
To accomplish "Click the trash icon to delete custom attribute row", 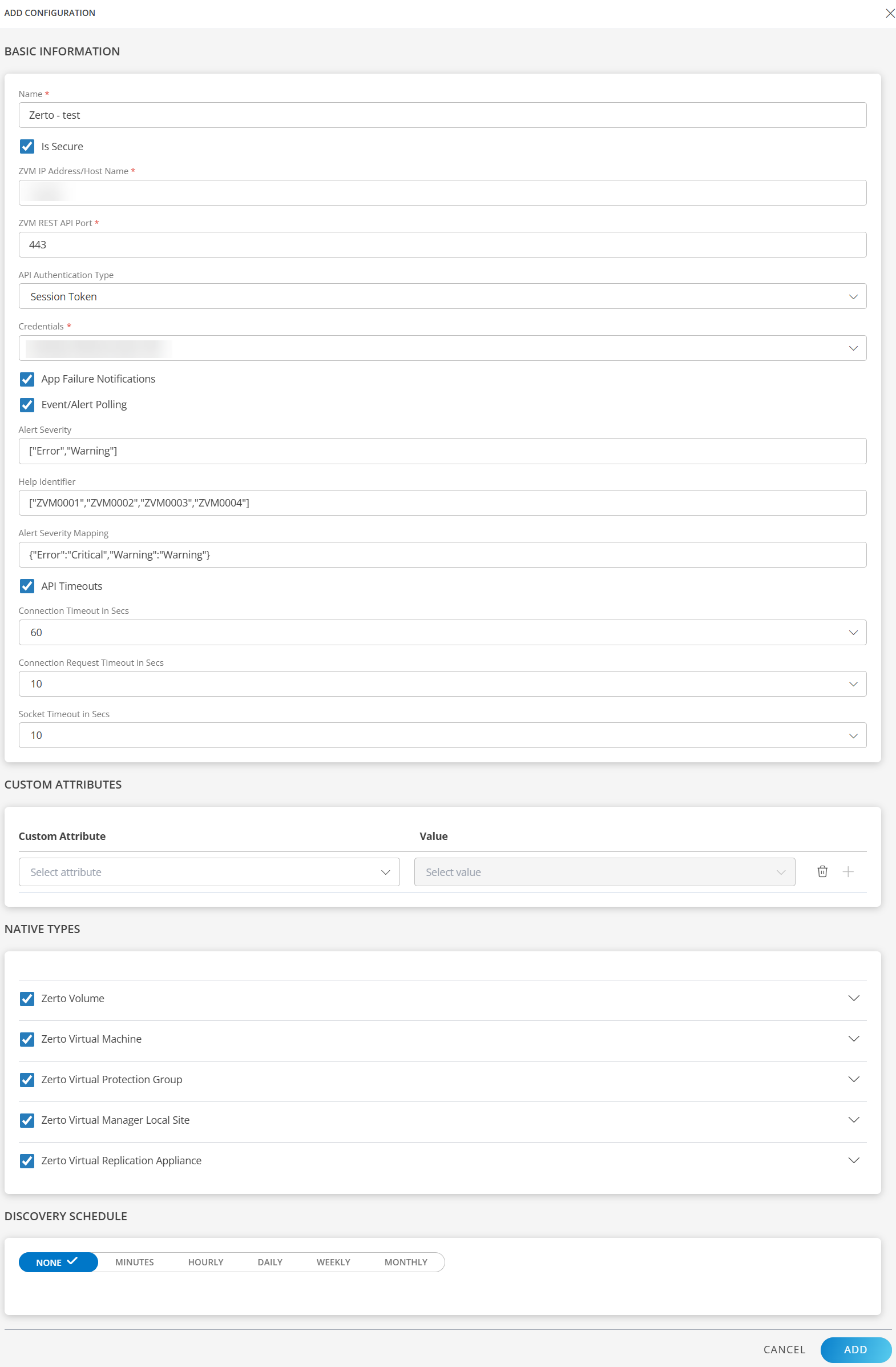I will click(822, 871).
